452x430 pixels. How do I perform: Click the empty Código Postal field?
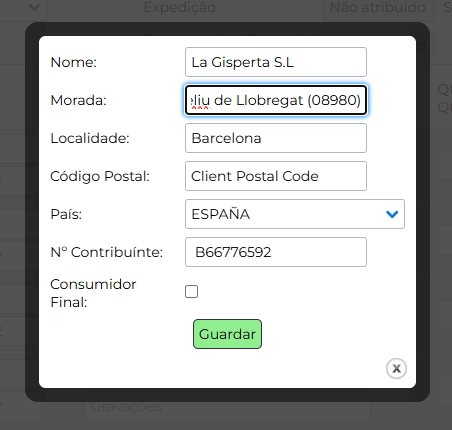click(x=276, y=176)
